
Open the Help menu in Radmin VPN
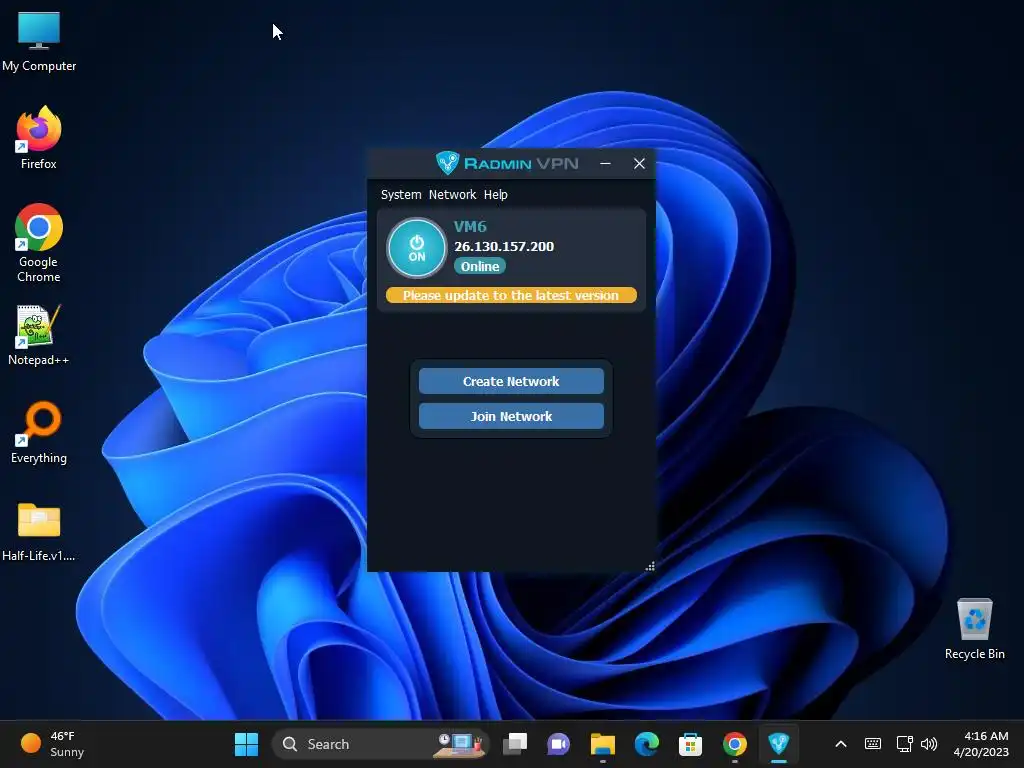(496, 195)
